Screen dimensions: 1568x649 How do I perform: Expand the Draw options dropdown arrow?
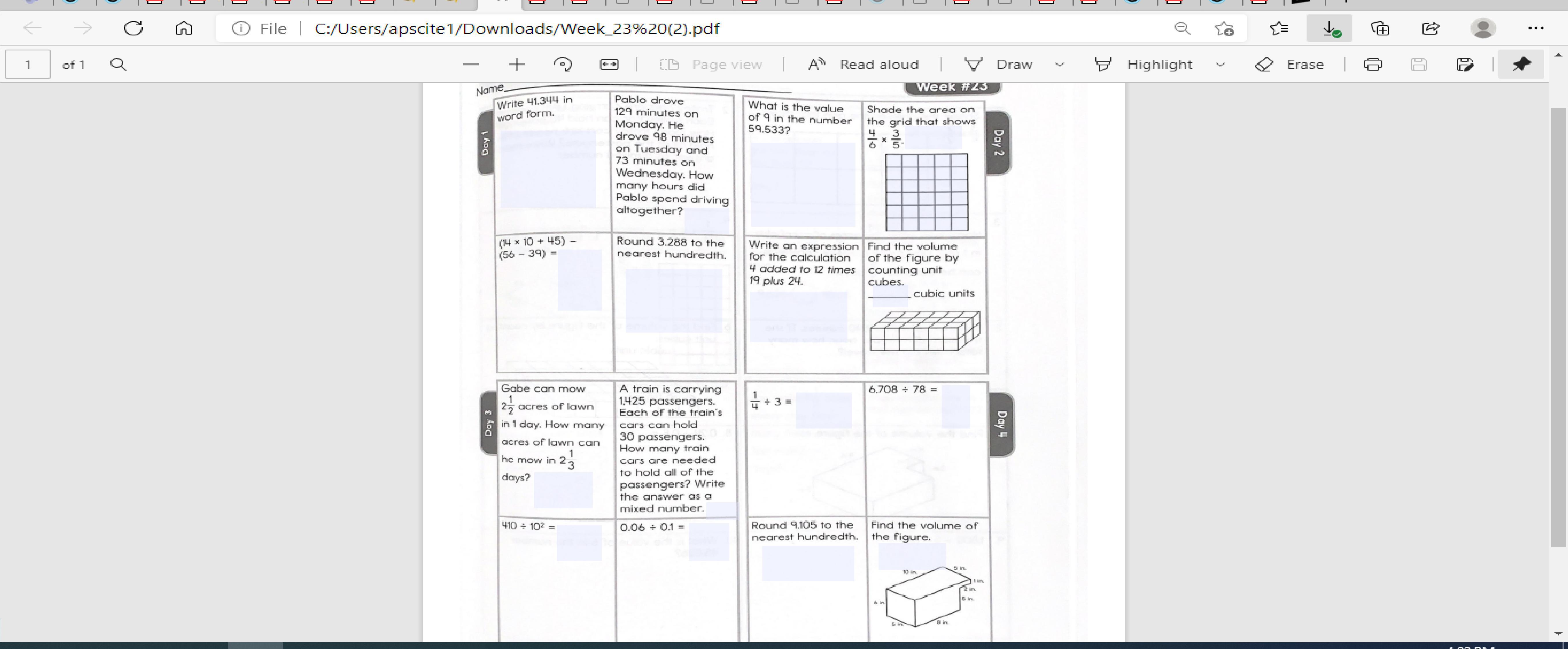[1060, 65]
